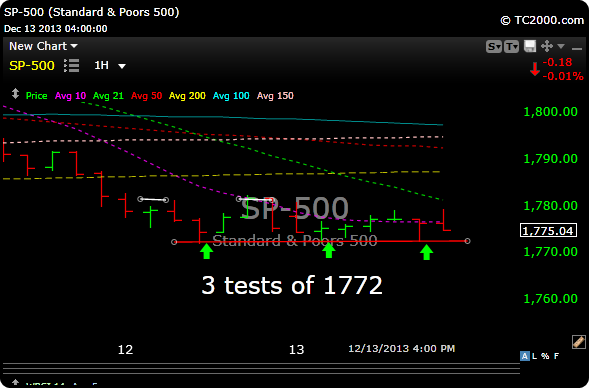Image resolution: width=589 pixels, height=388 pixels.
Task: Click the up-down legend arrows icon beside Price
Action: pyautogui.click(x=15, y=94)
